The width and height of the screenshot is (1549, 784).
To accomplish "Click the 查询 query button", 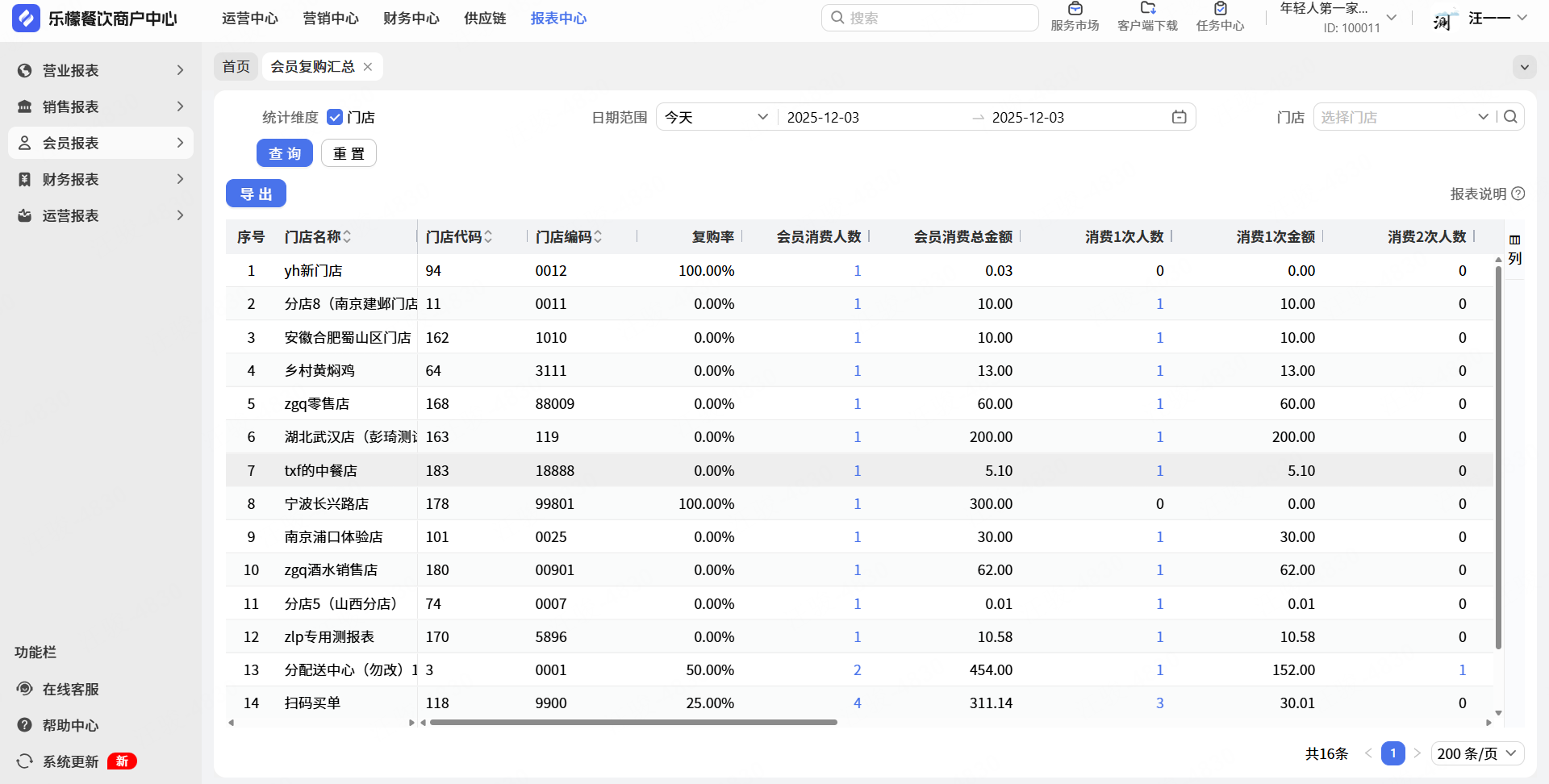I will point(284,153).
